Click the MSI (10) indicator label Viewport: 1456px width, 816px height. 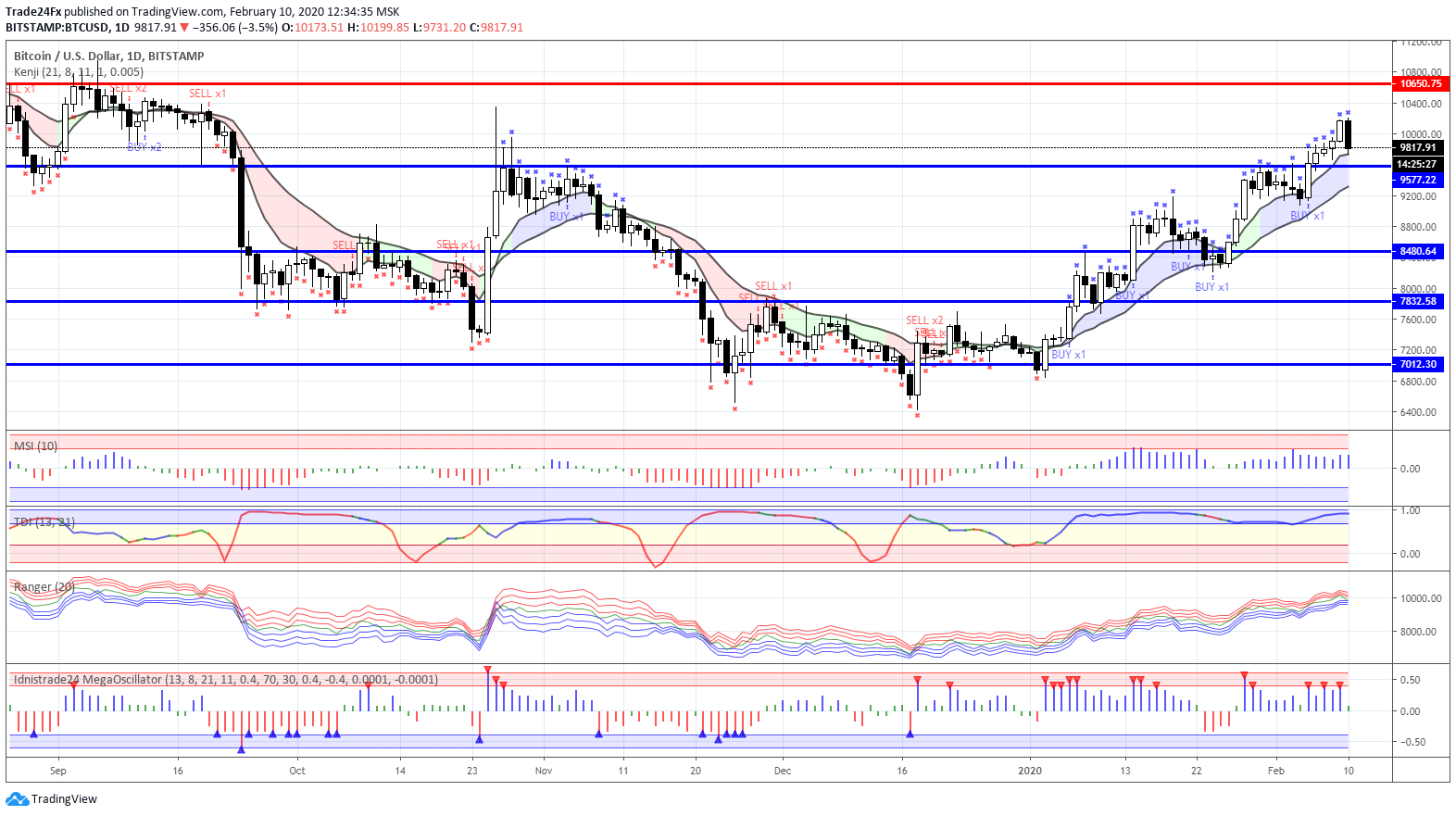[35, 446]
